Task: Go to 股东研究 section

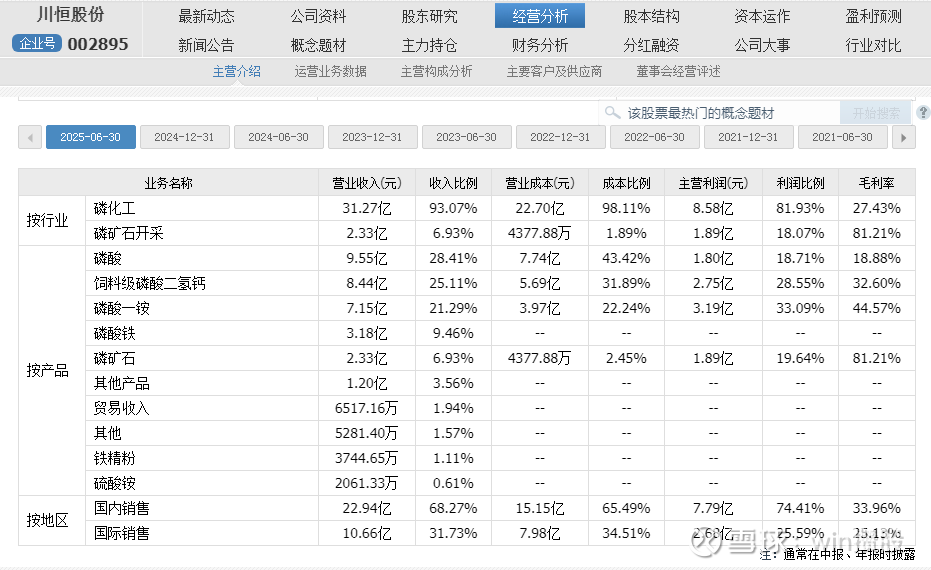Action: click(429, 16)
